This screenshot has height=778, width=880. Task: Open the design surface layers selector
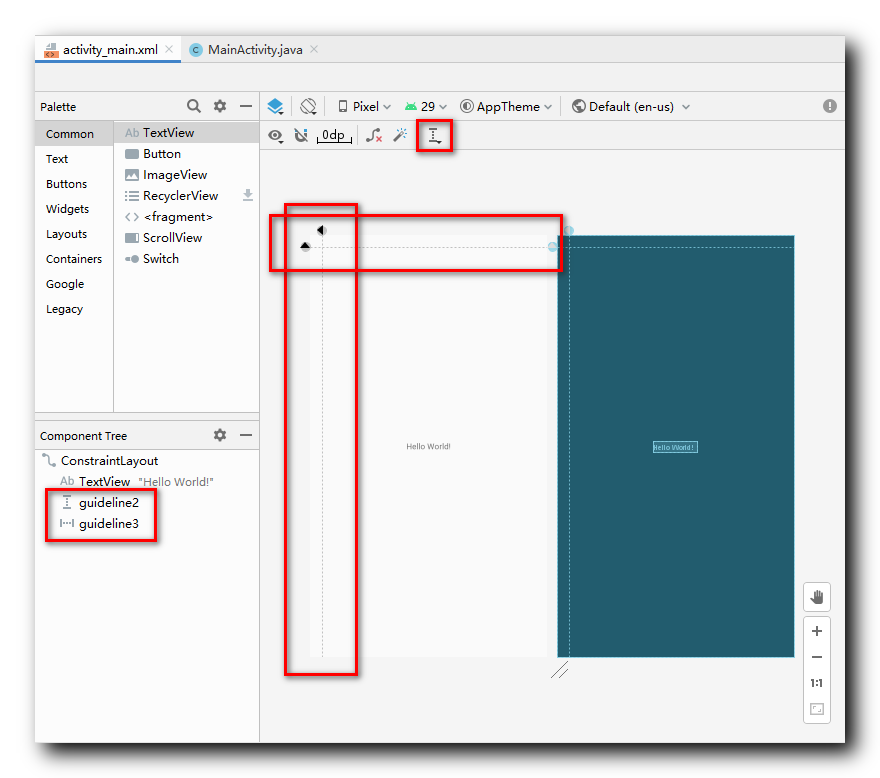(276, 106)
